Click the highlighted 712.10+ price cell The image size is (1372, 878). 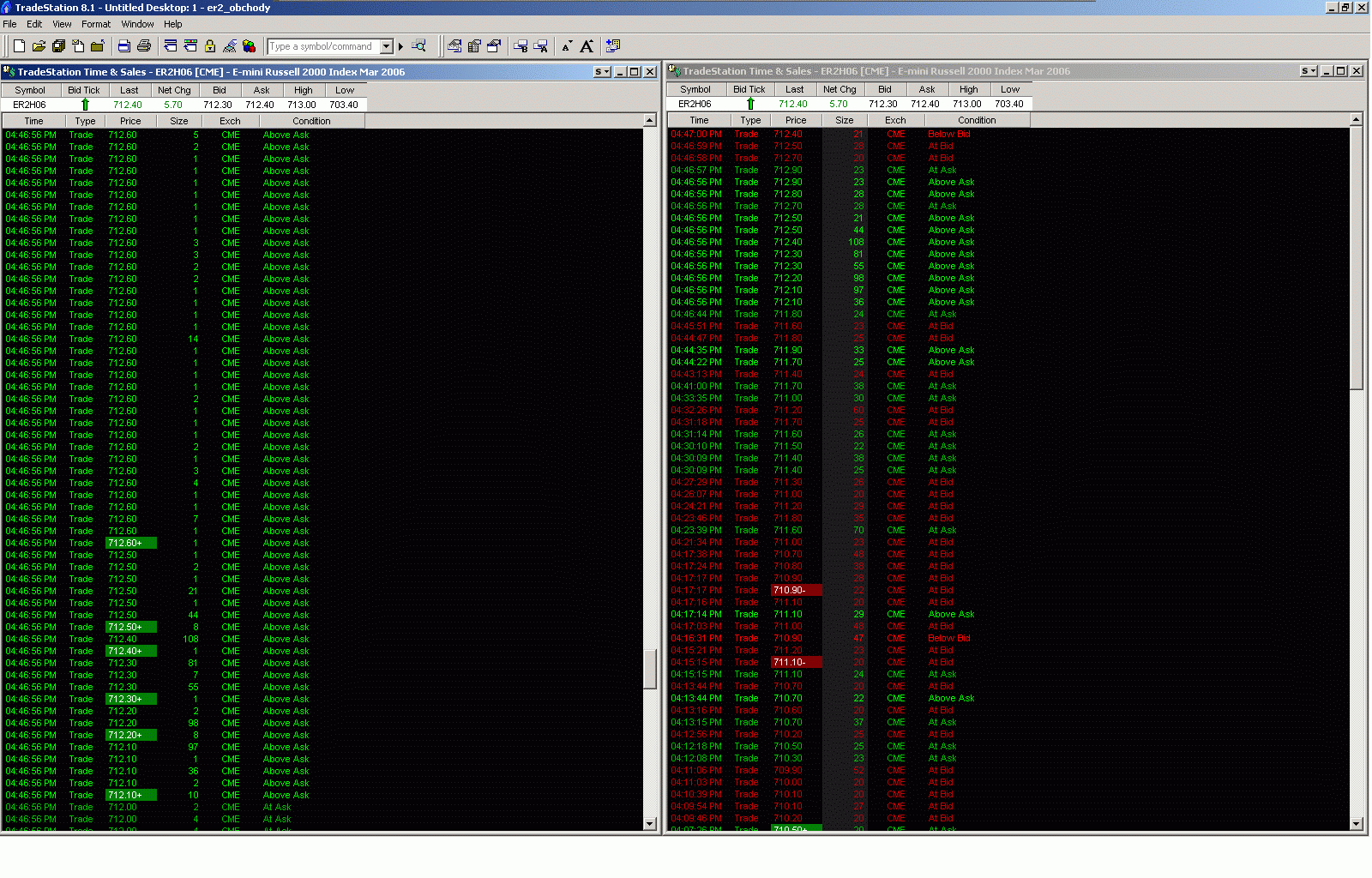(x=131, y=795)
